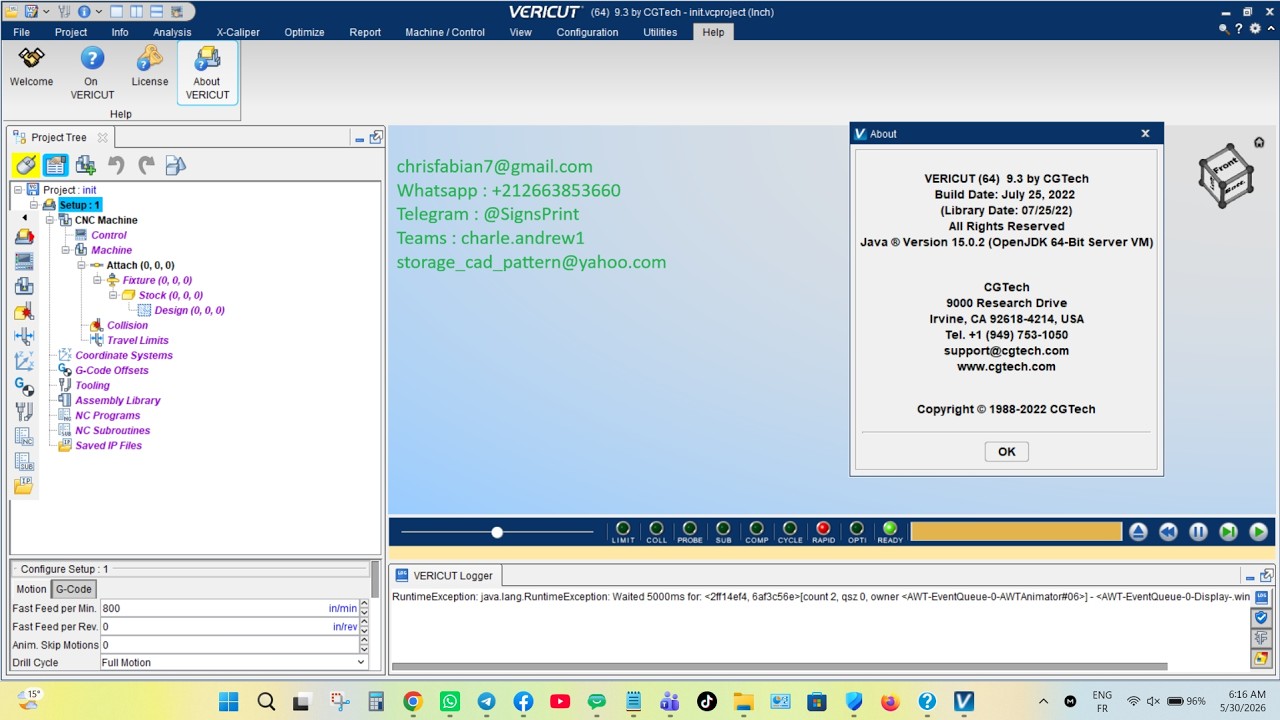Image resolution: width=1280 pixels, height=720 pixels.
Task: Click the Saved IP Files sidebar folder icon
Action: [24, 486]
